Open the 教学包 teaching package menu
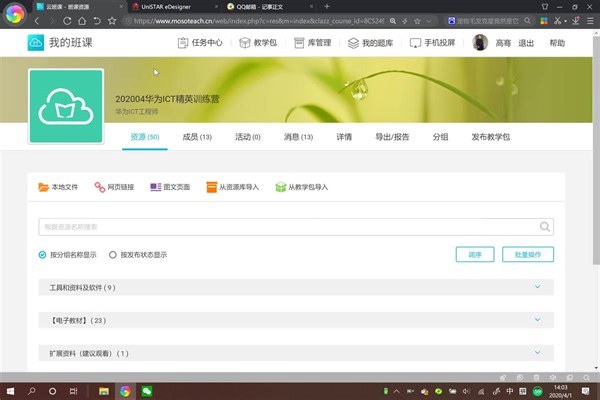This screenshot has height=400, width=600. click(x=258, y=43)
